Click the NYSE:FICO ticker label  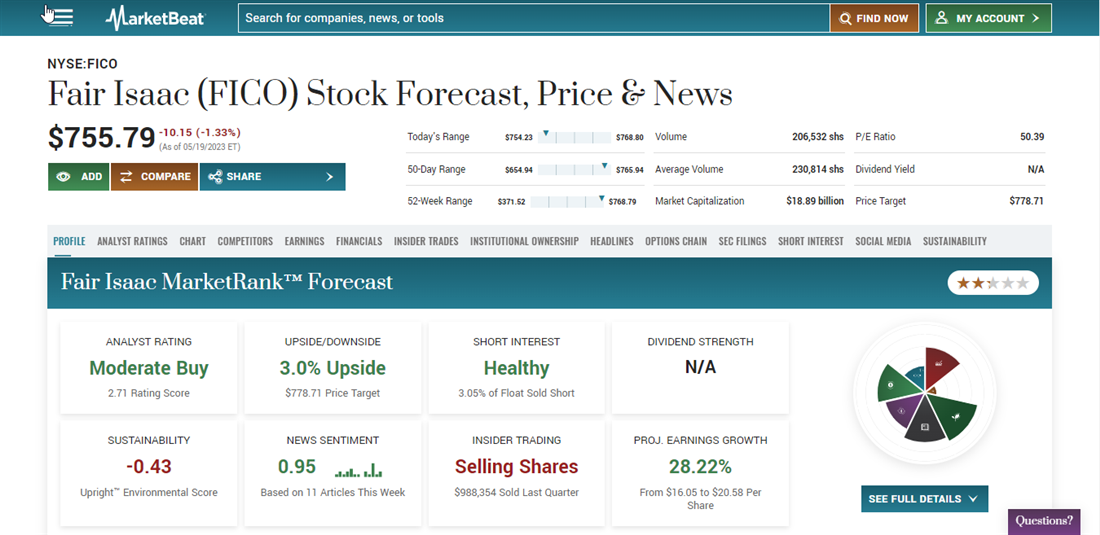tap(83, 64)
